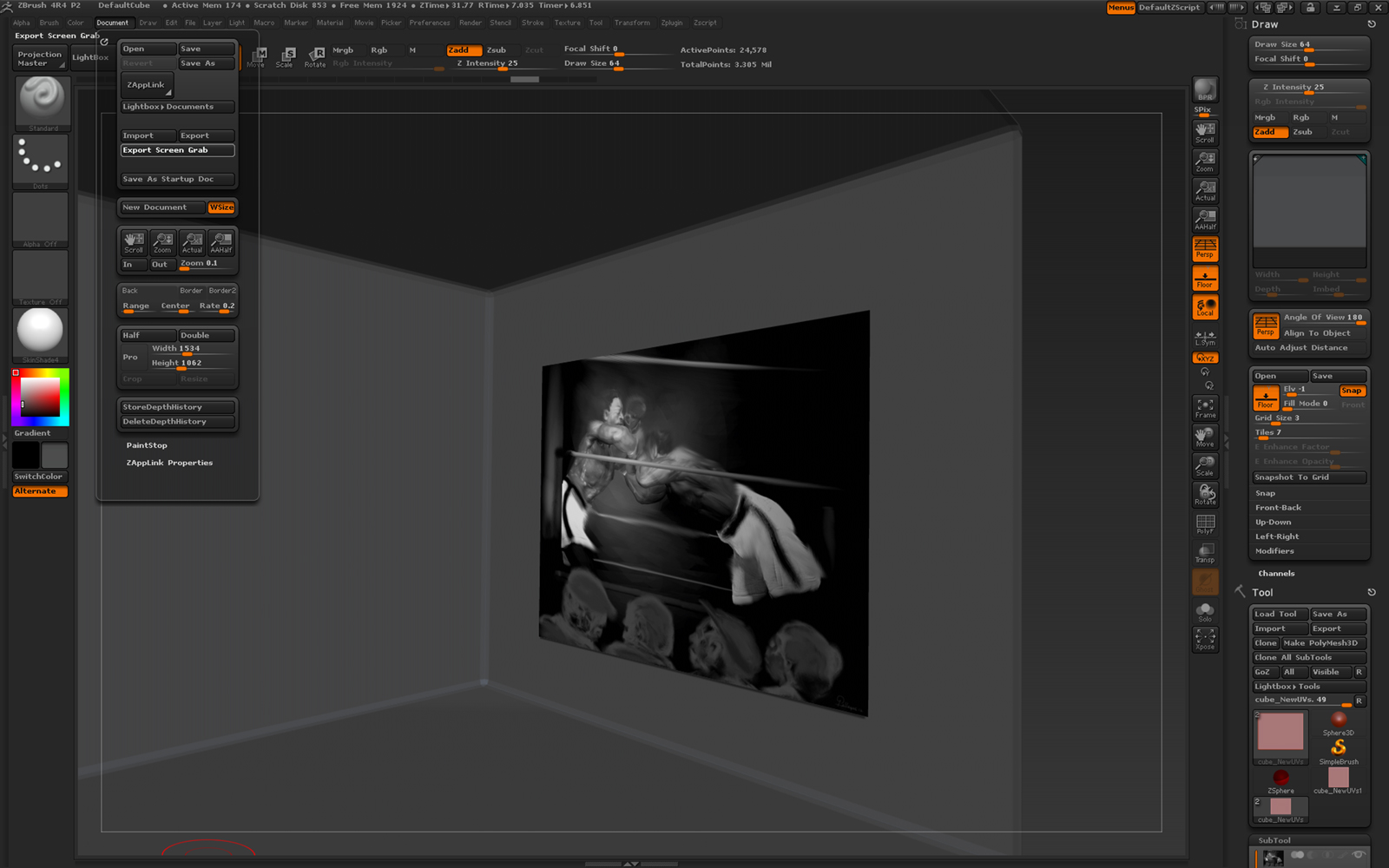
Task: Toggle Local symmetry icon in right shelf
Action: [x=1205, y=306]
